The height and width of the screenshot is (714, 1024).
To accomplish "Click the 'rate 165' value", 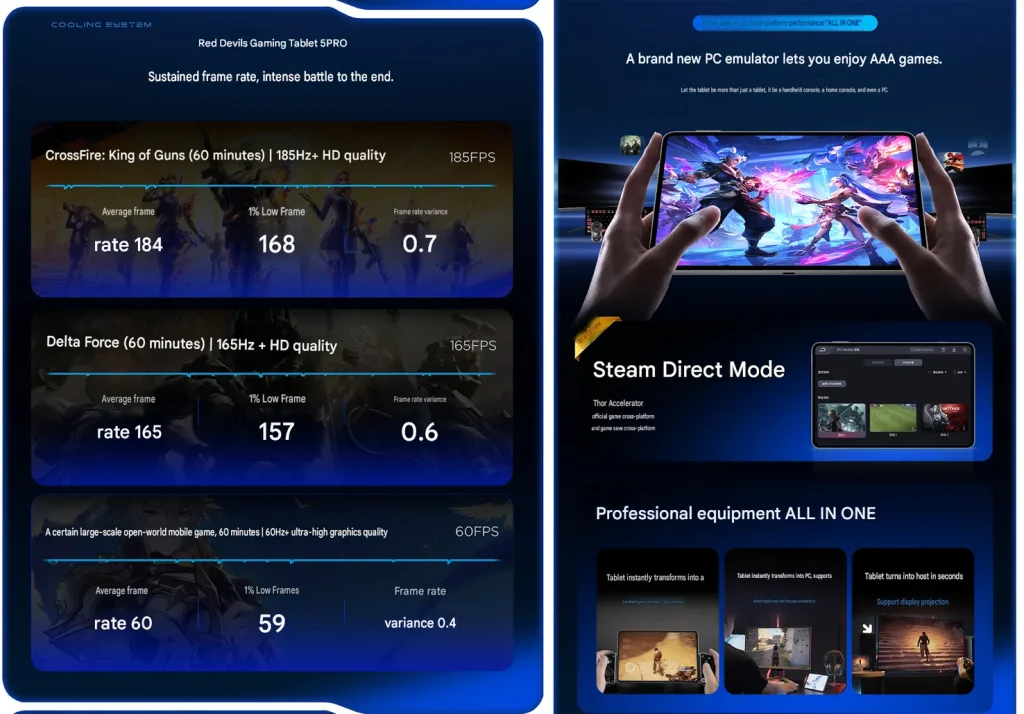I will 129,432.
